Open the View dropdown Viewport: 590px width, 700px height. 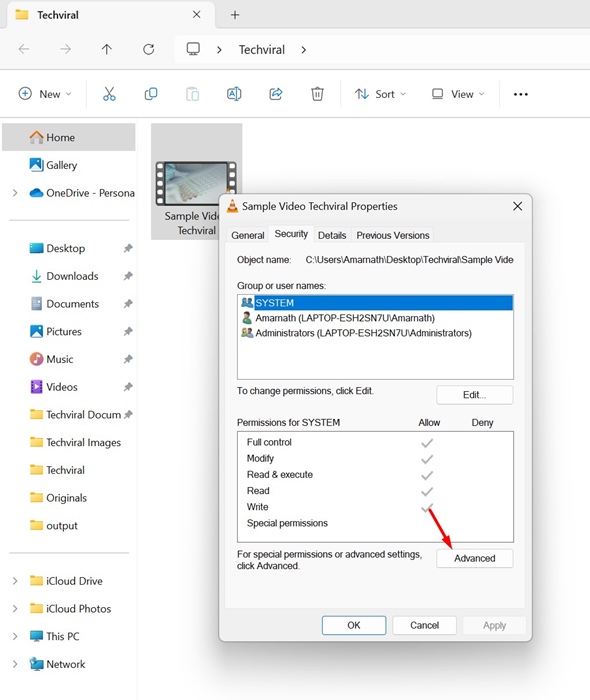(458, 94)
